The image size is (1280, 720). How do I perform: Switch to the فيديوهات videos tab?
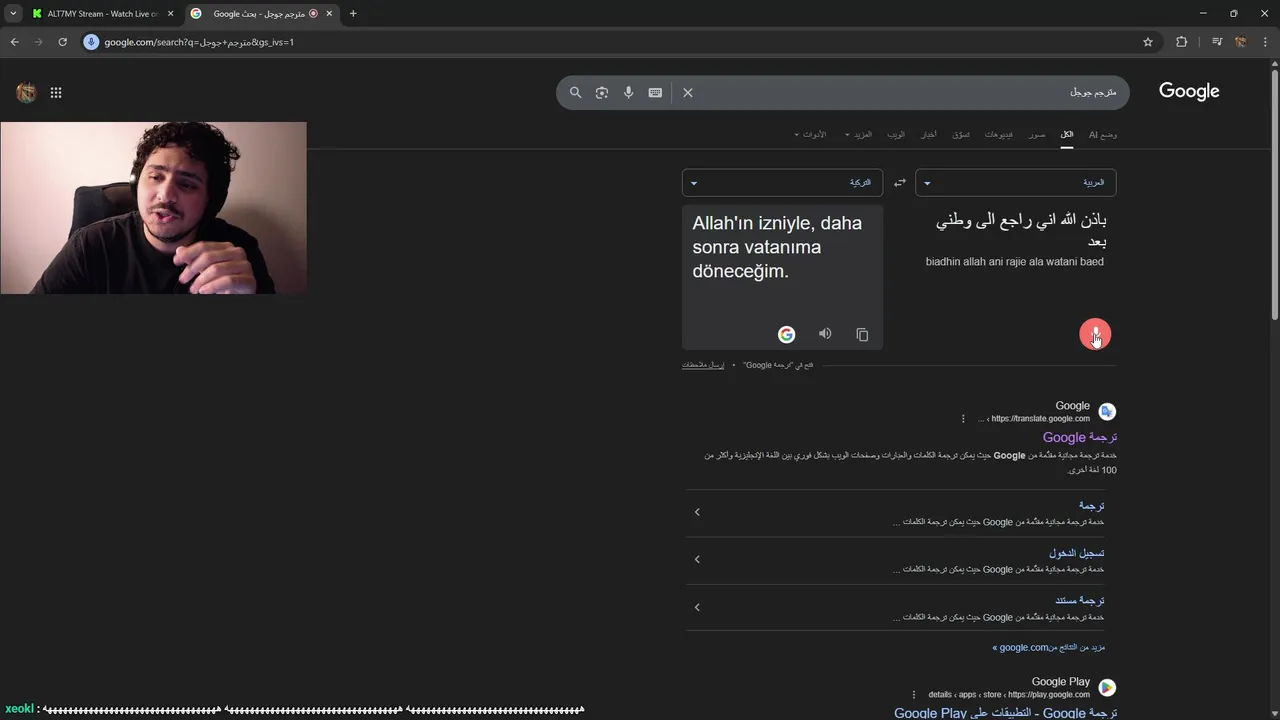[x=999, y=134]
